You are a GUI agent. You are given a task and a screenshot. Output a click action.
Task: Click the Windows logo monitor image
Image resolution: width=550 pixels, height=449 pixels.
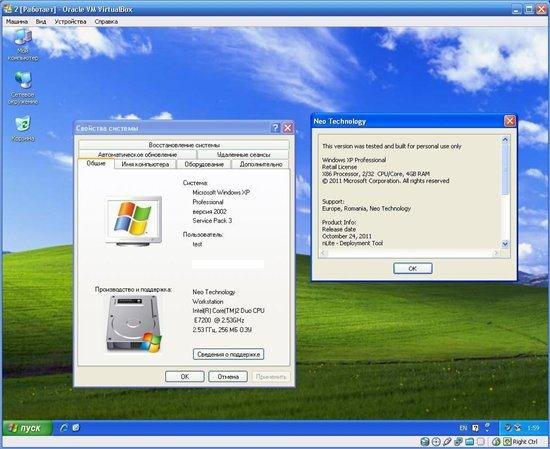(x=134, y=221)
